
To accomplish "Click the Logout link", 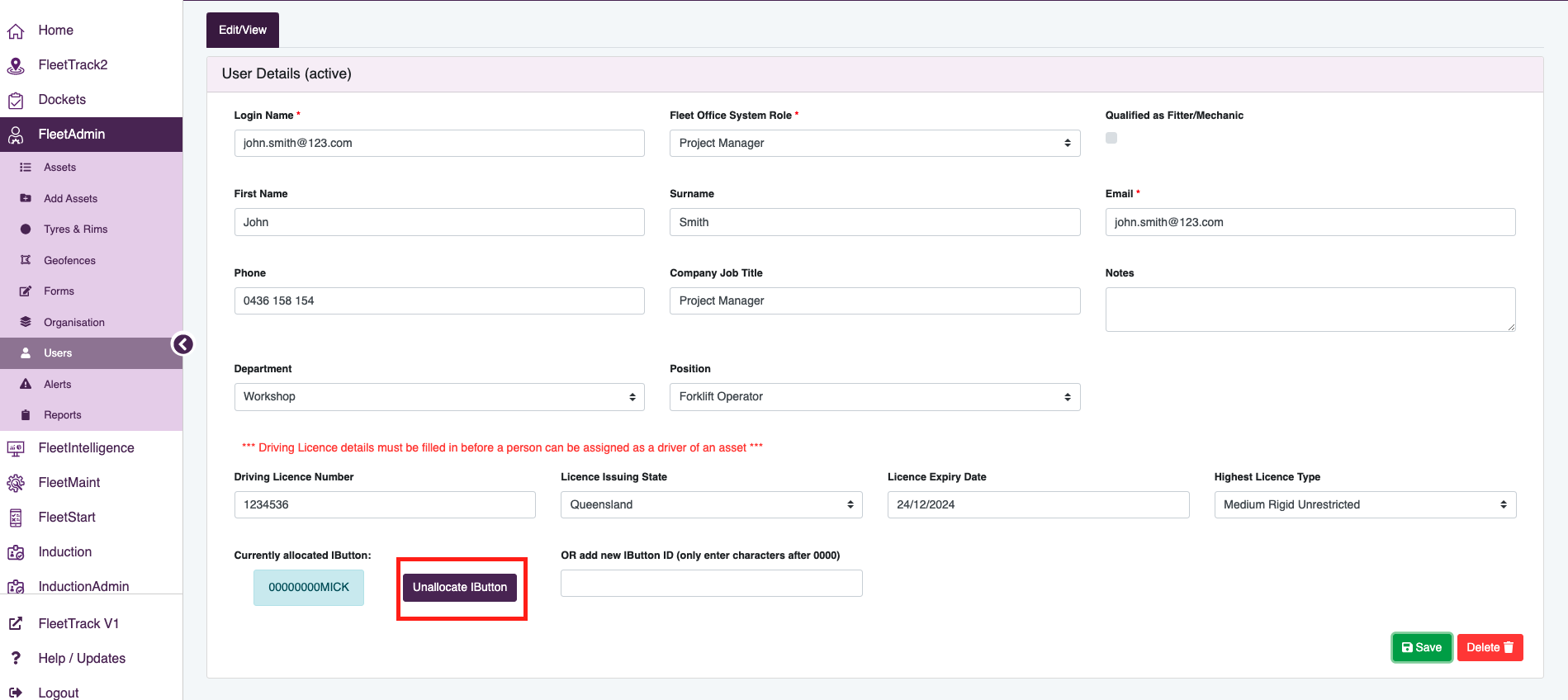I will coord(59,693).
